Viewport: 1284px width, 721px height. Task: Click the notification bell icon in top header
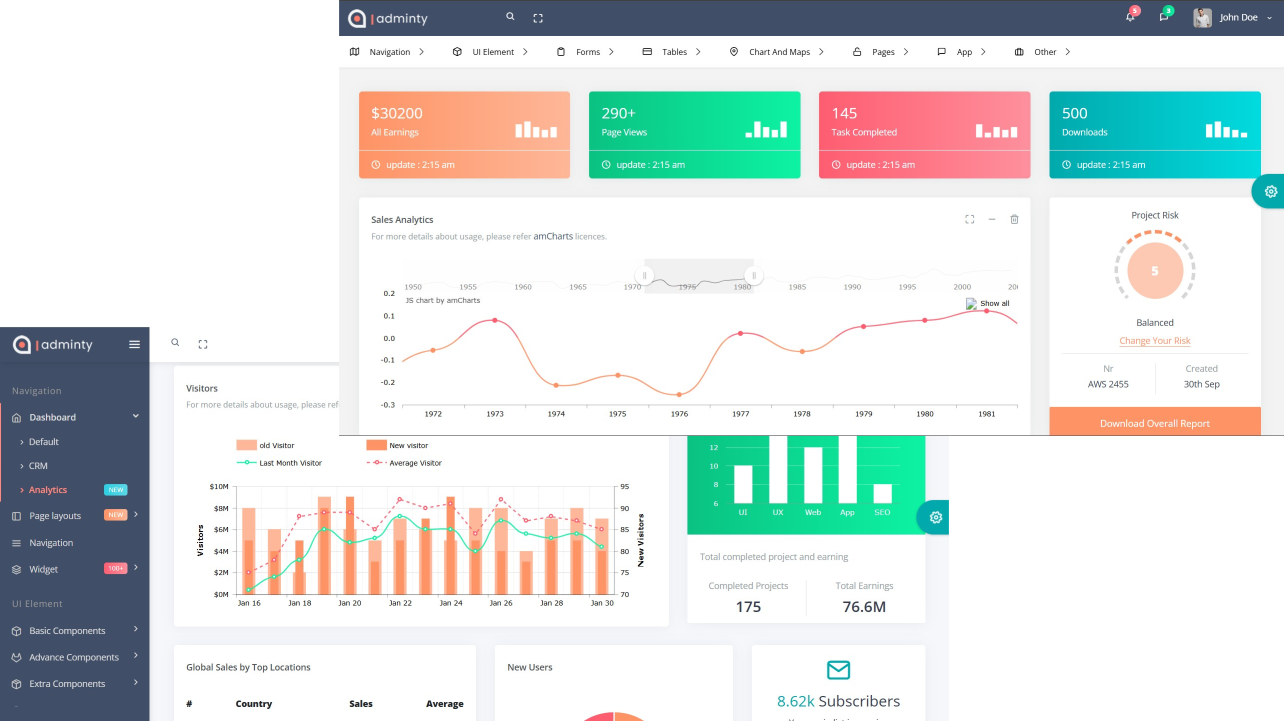tap(1130, 17)
